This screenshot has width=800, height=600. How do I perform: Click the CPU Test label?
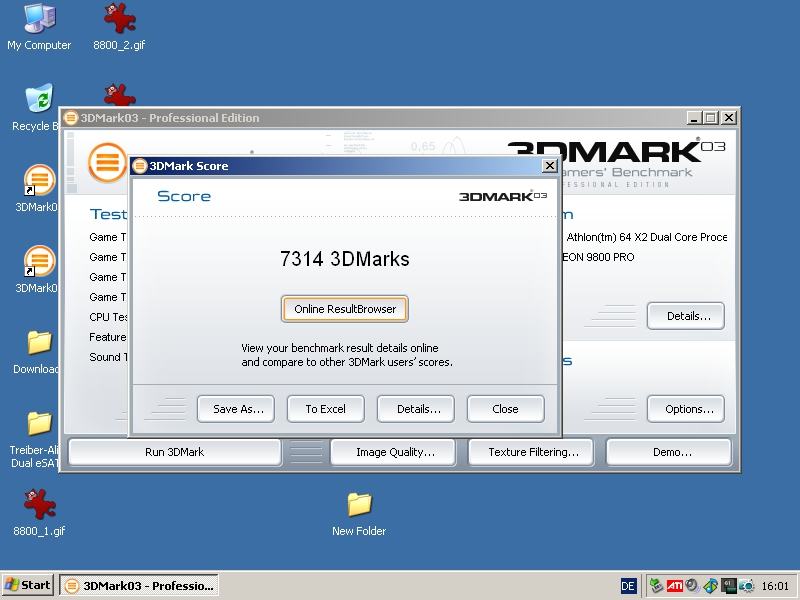coord(108,317)
